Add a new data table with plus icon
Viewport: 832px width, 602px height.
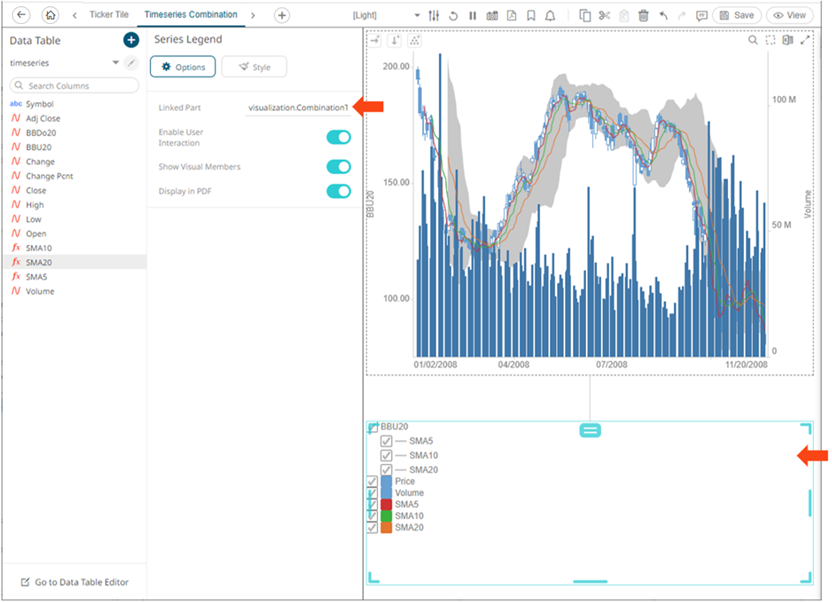[131, 40]
